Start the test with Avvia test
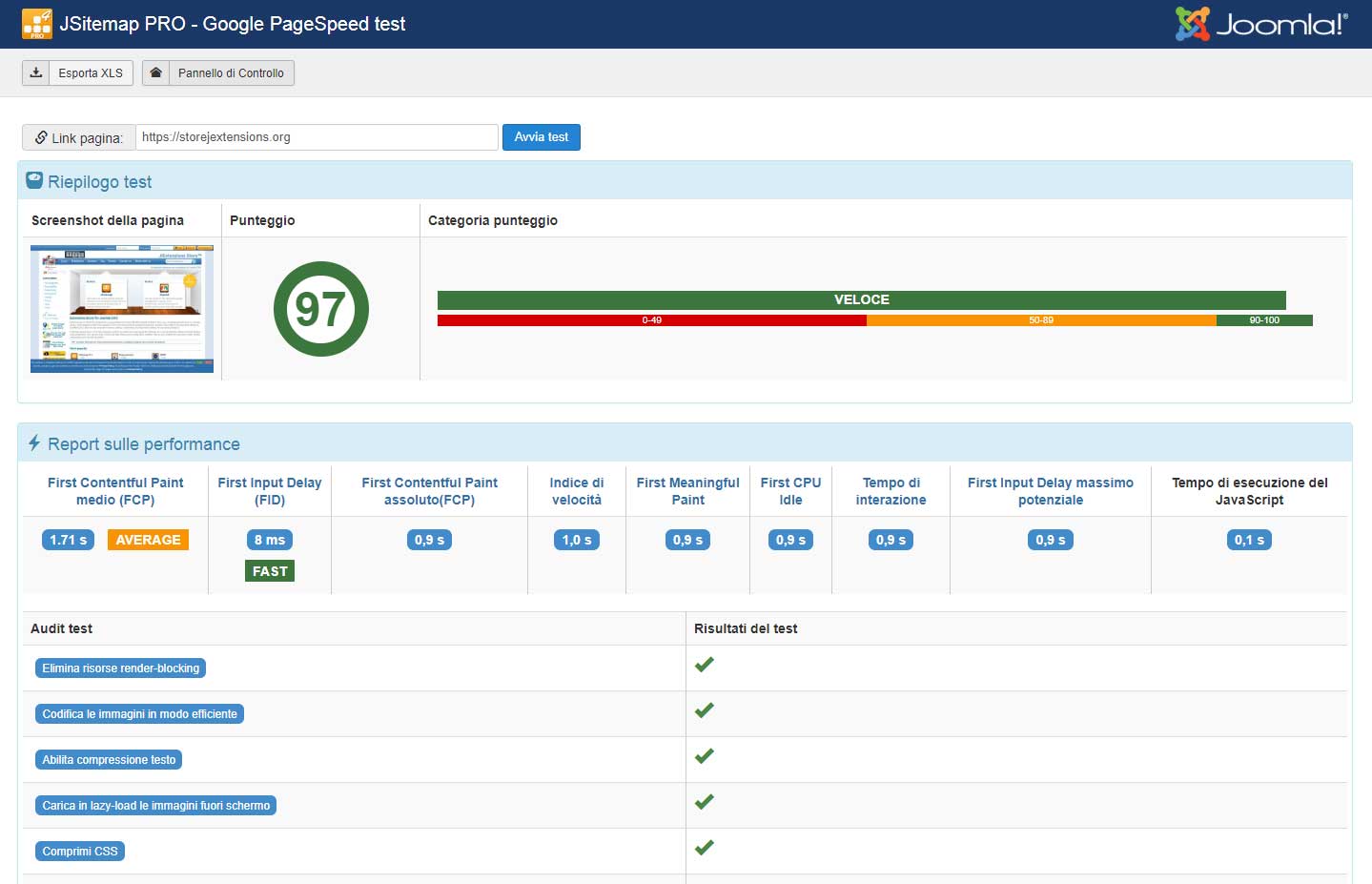 tap(541, 137)
